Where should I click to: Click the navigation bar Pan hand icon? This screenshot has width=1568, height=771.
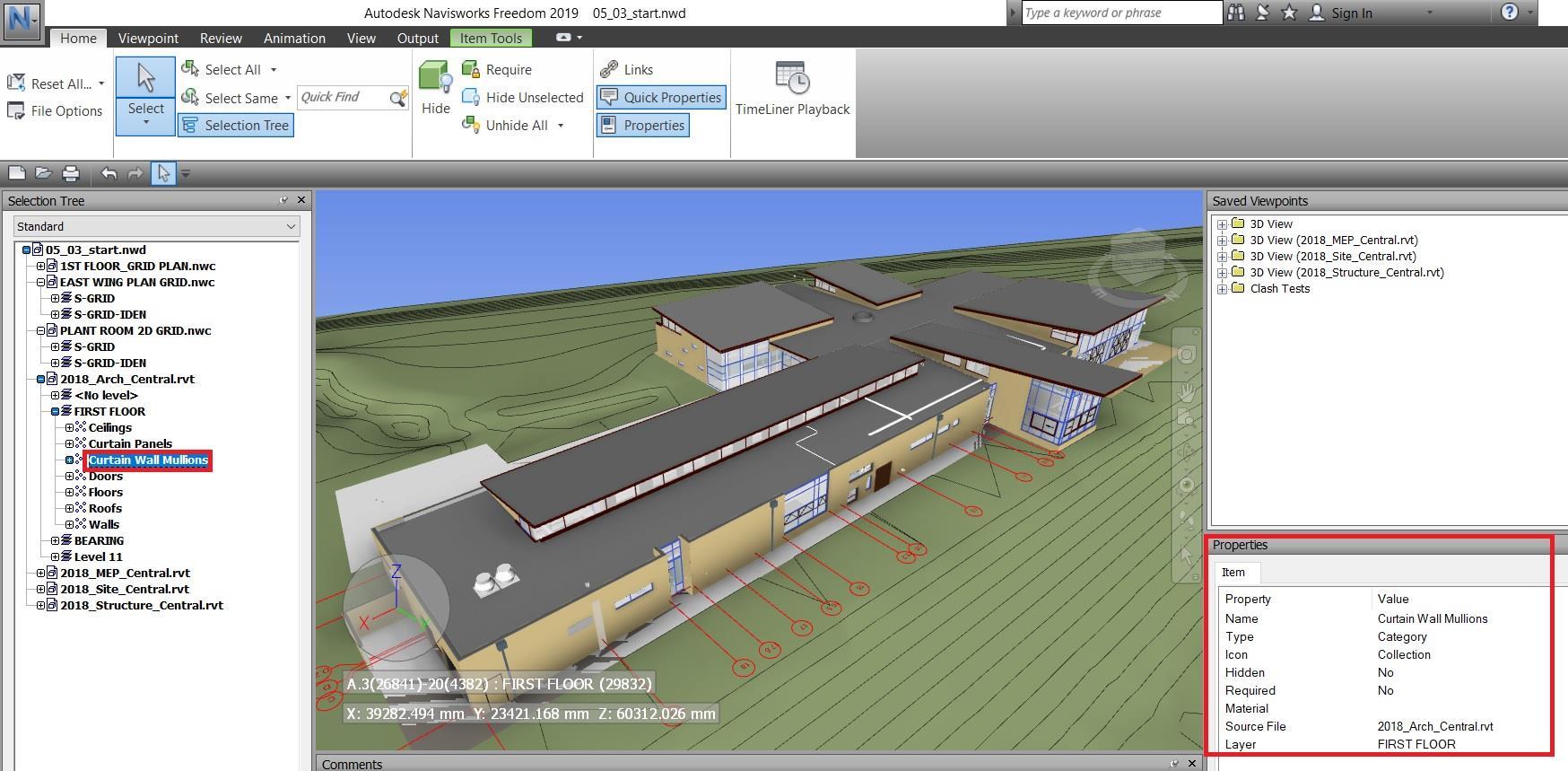[1187, 392]
